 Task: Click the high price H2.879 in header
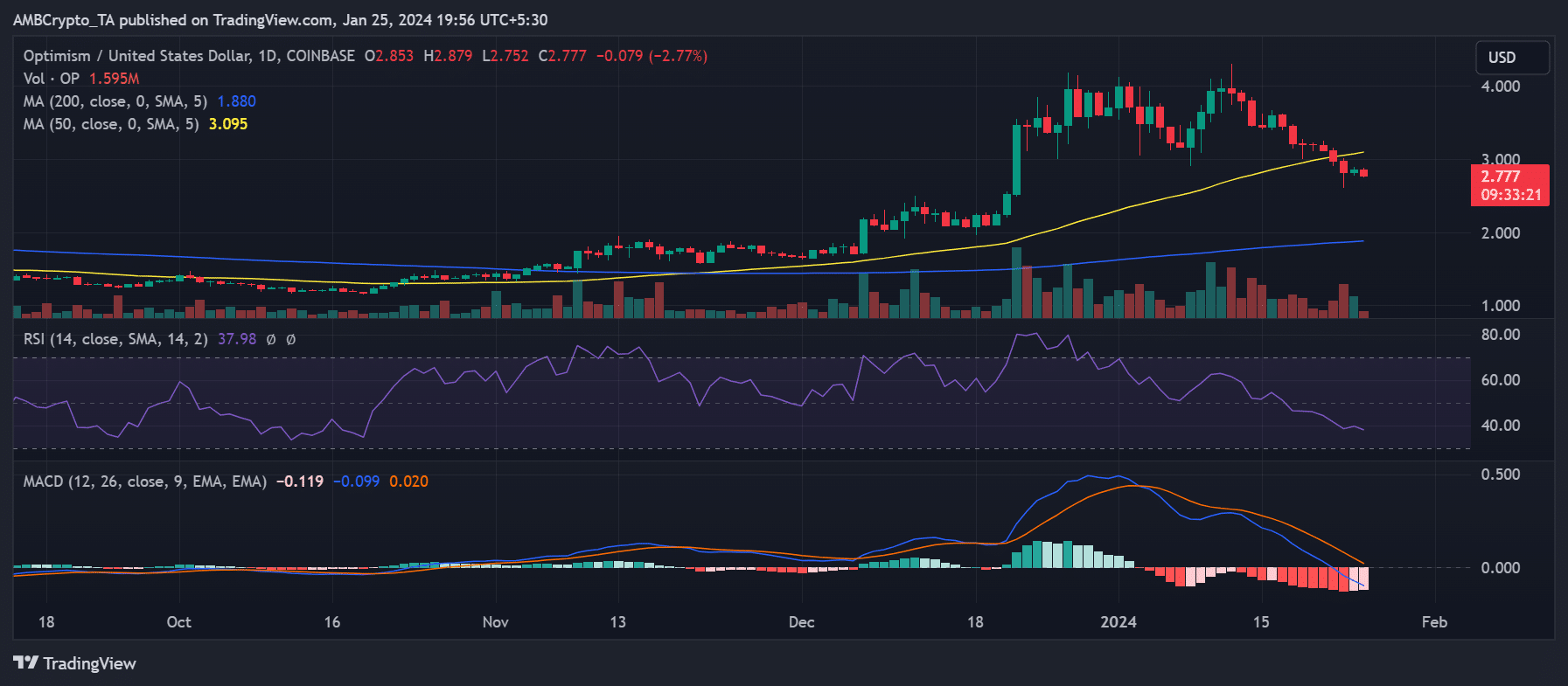pos(448,56)
